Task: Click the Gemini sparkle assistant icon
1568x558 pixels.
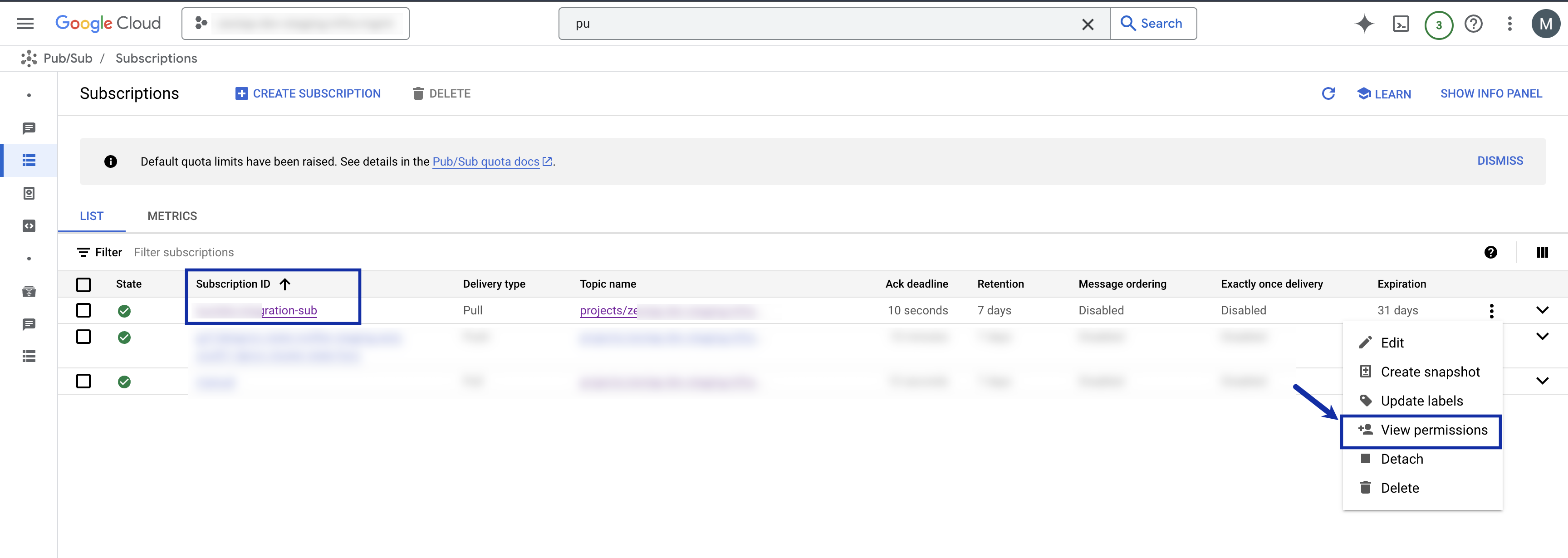Action: [1364, 24]
